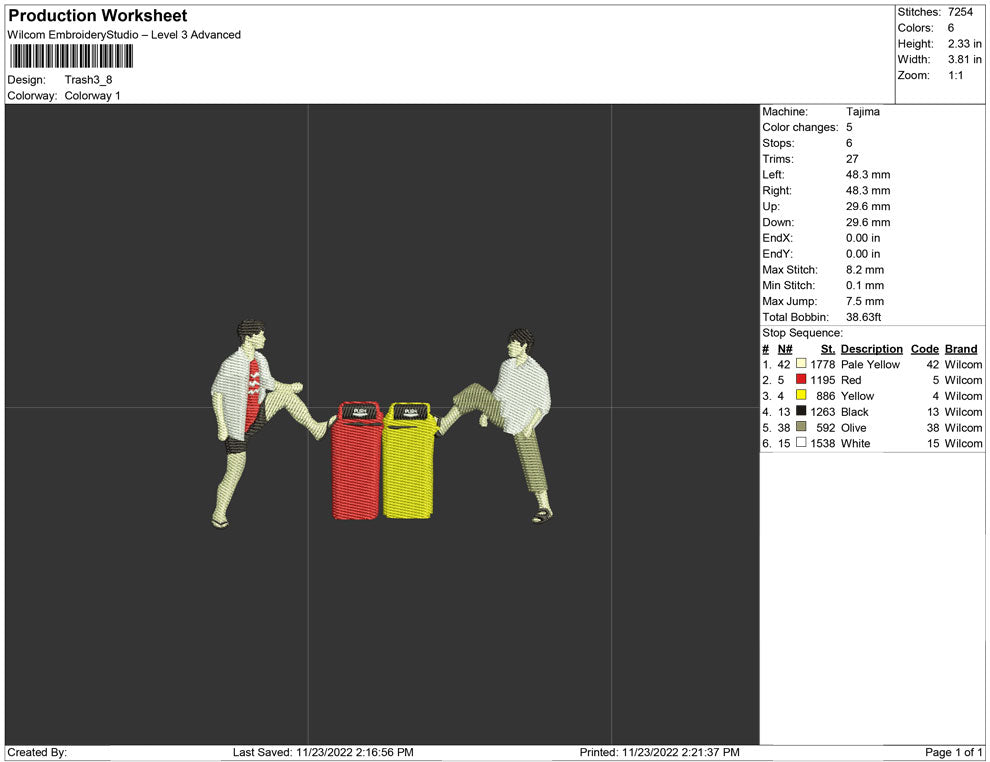Click the stitch count 1263 for Black
The width and height of the screenshot is (990, 762).
click(822, 412)
